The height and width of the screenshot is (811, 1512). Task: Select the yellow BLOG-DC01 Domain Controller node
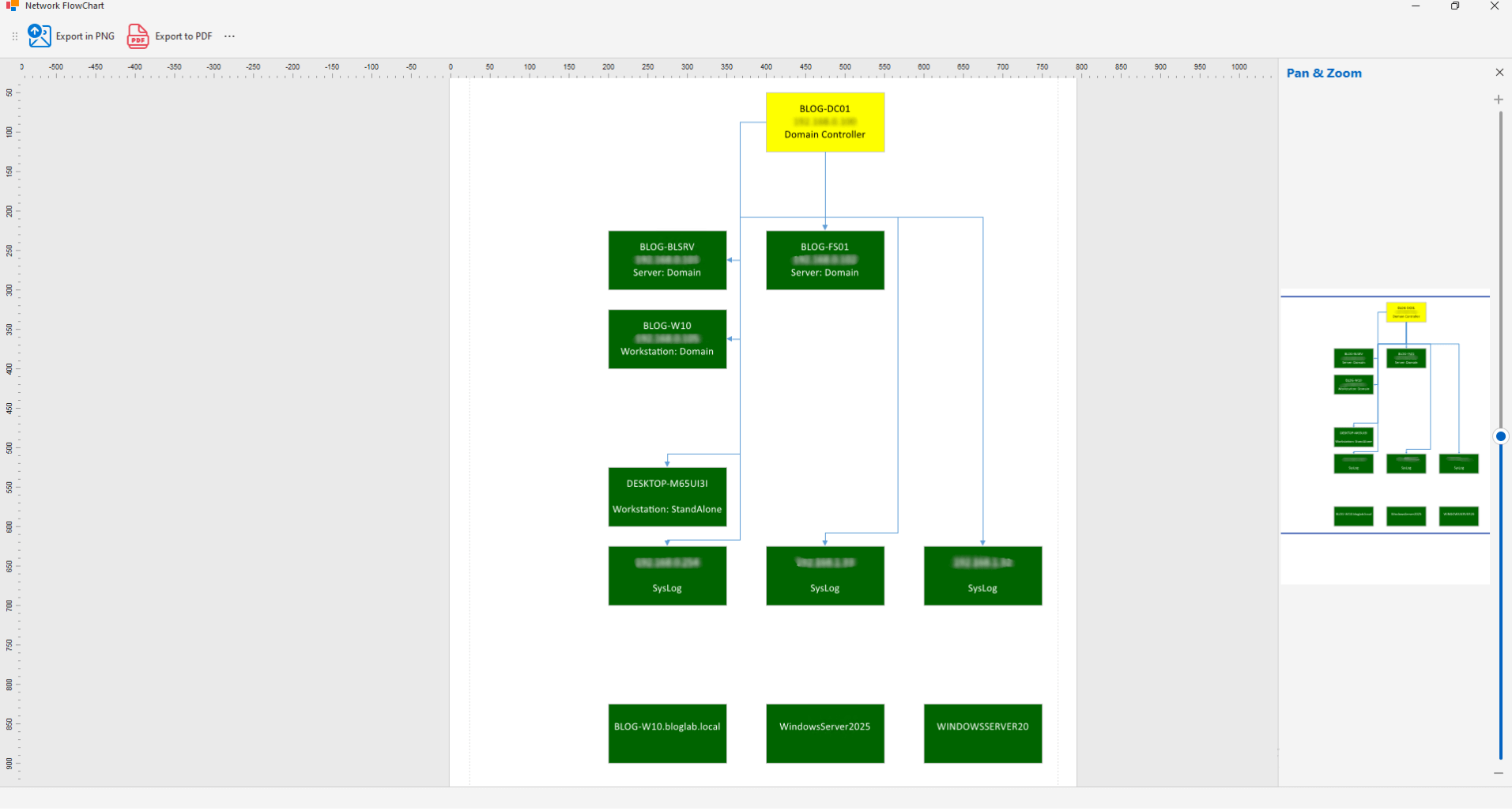point(824,123)
